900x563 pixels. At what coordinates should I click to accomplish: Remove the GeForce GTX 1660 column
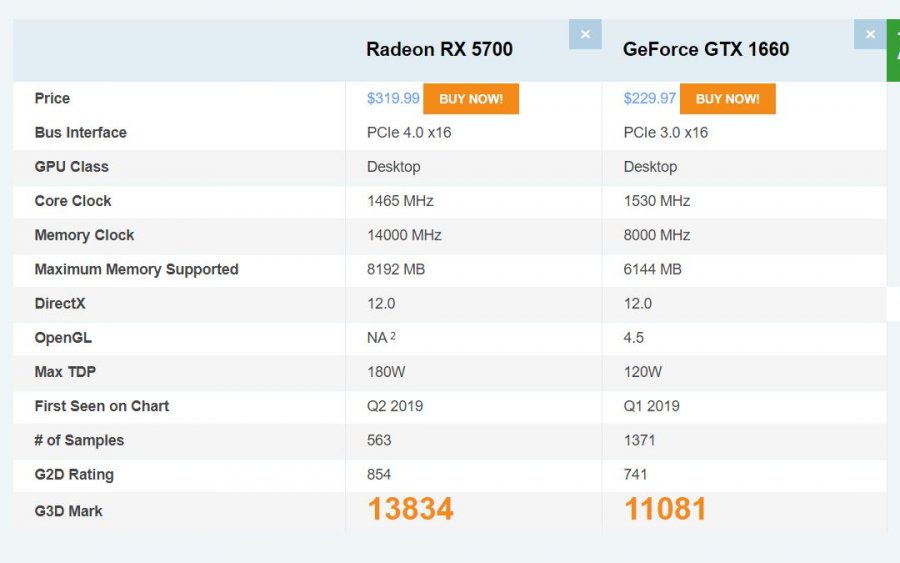pos(870,35)
